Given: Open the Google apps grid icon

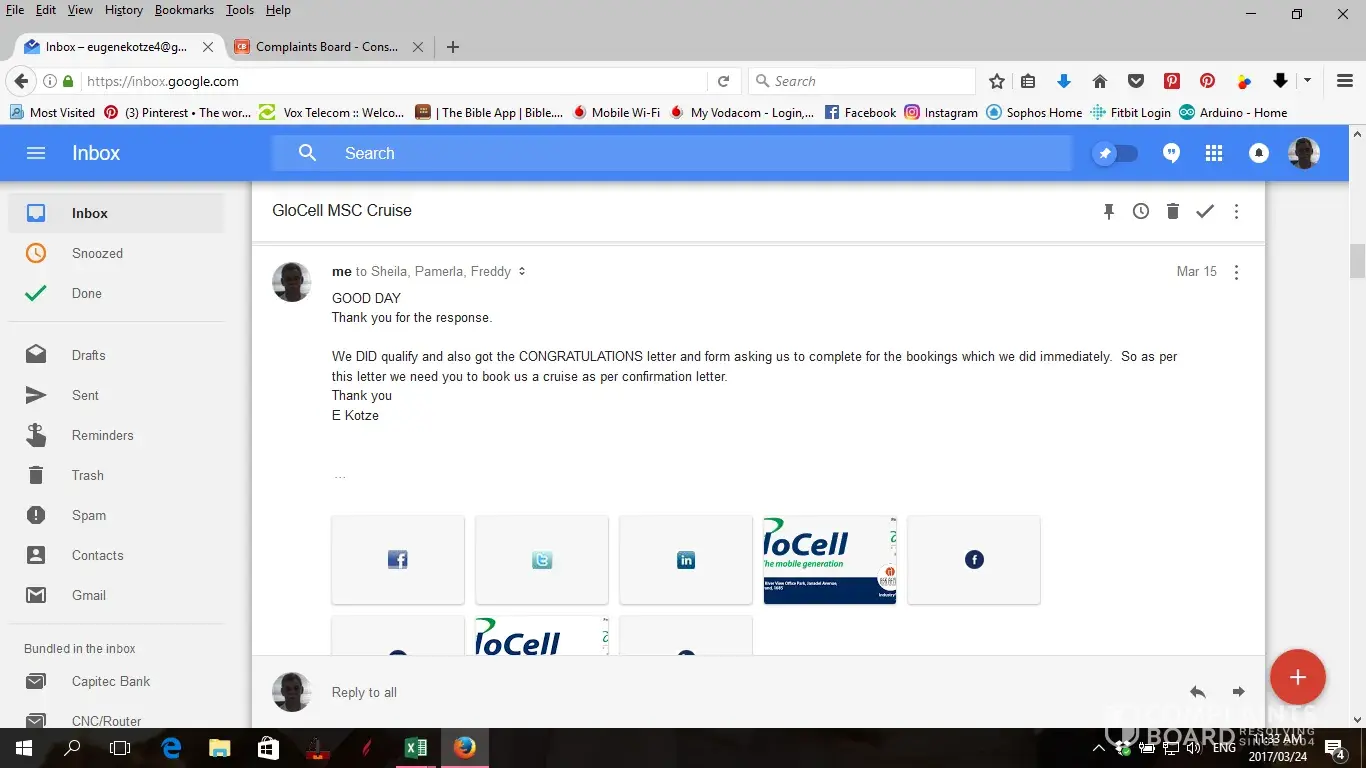Looking at the screenshot, I should click(1214, 153).
